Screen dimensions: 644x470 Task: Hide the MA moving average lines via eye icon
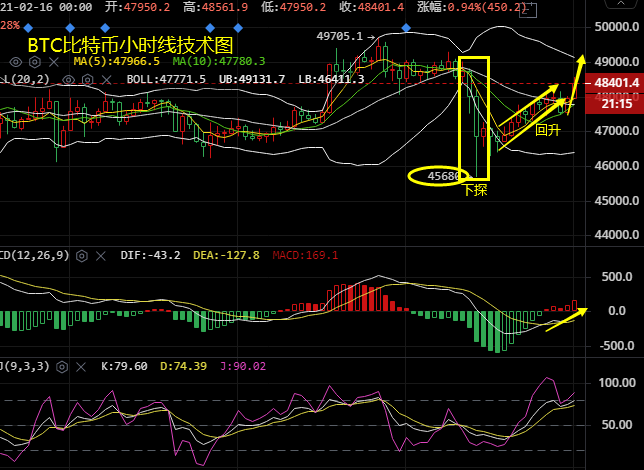click(x=16, y=62)
